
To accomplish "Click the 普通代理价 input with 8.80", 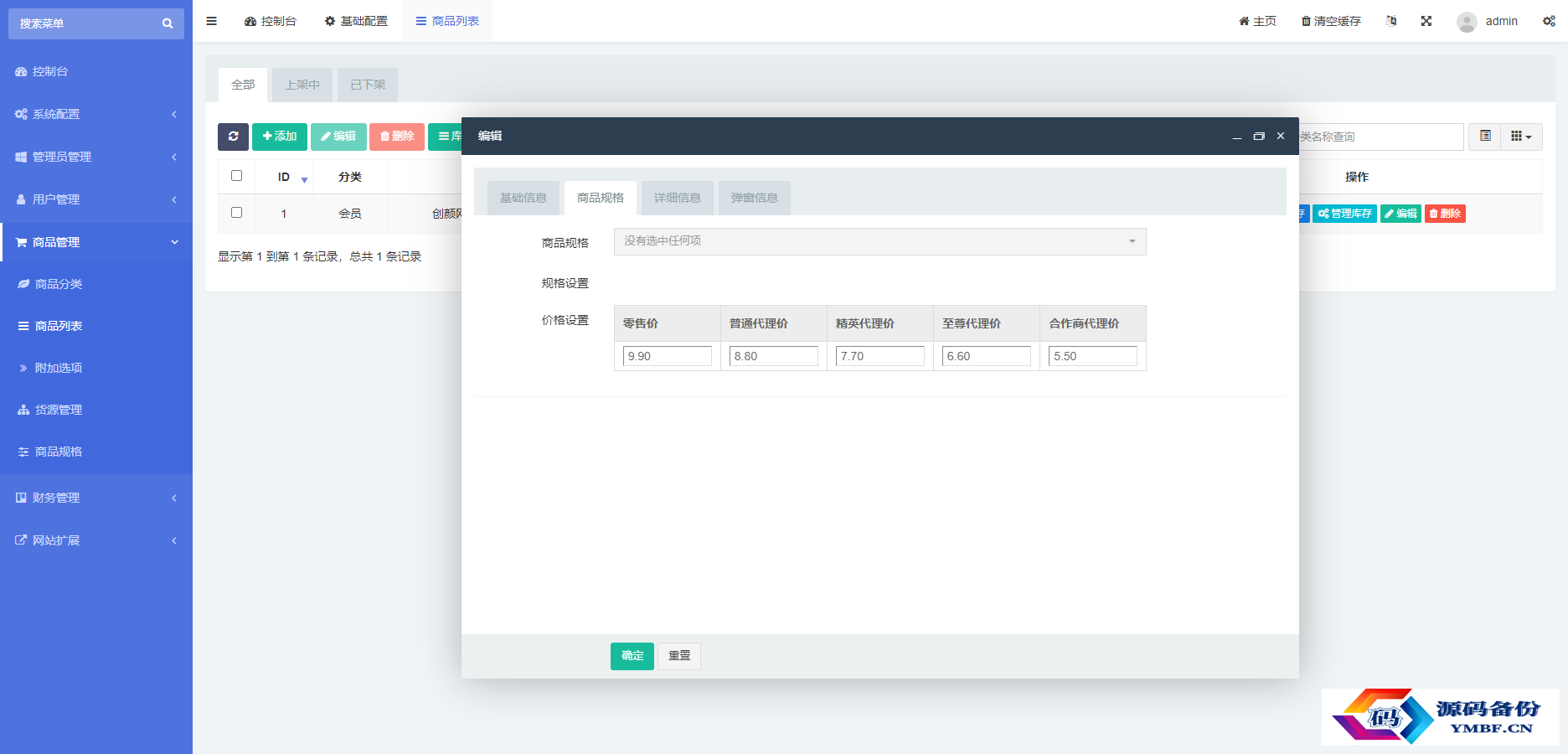I will click(x=774, y=356).
